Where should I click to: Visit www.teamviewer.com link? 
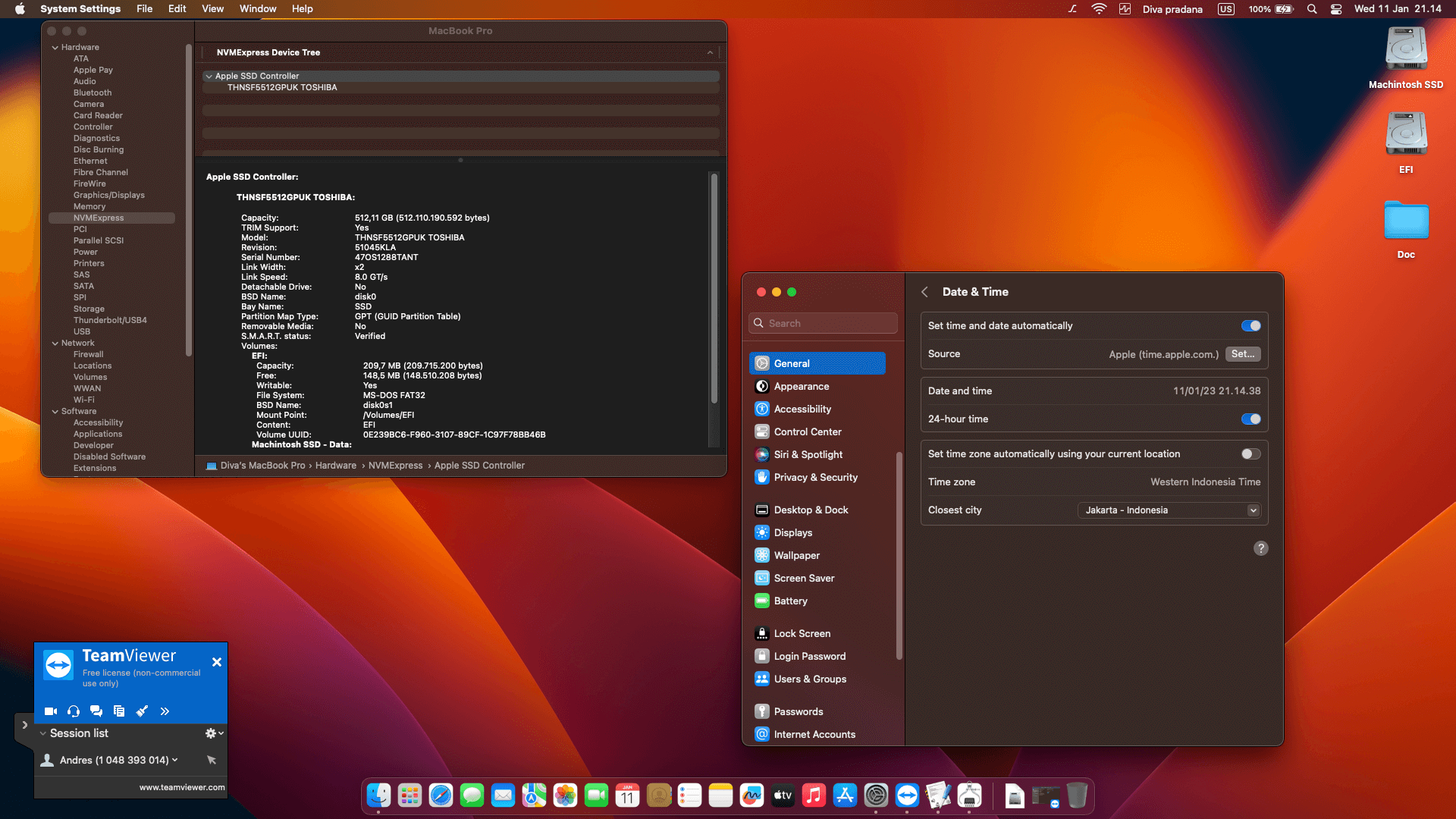pyautogui.click(x=183, y=787)
